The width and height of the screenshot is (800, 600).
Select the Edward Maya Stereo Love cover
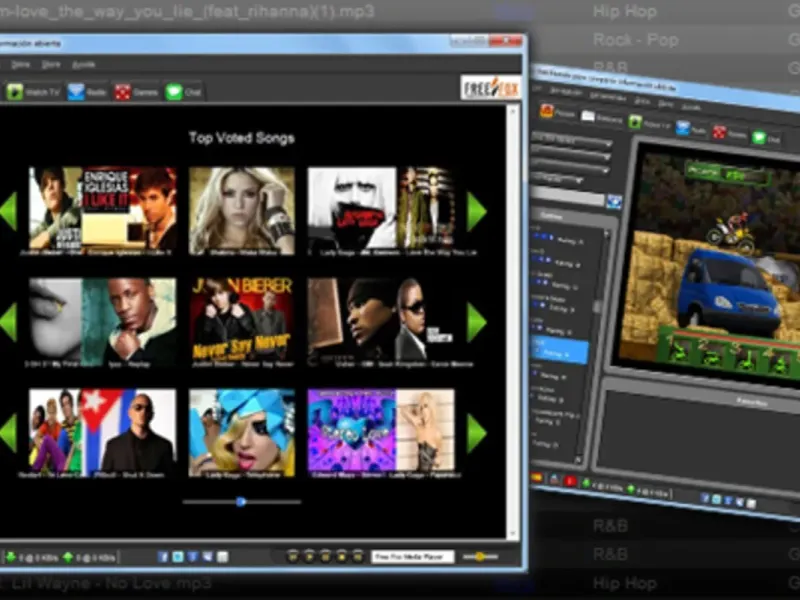click(352, 431)
